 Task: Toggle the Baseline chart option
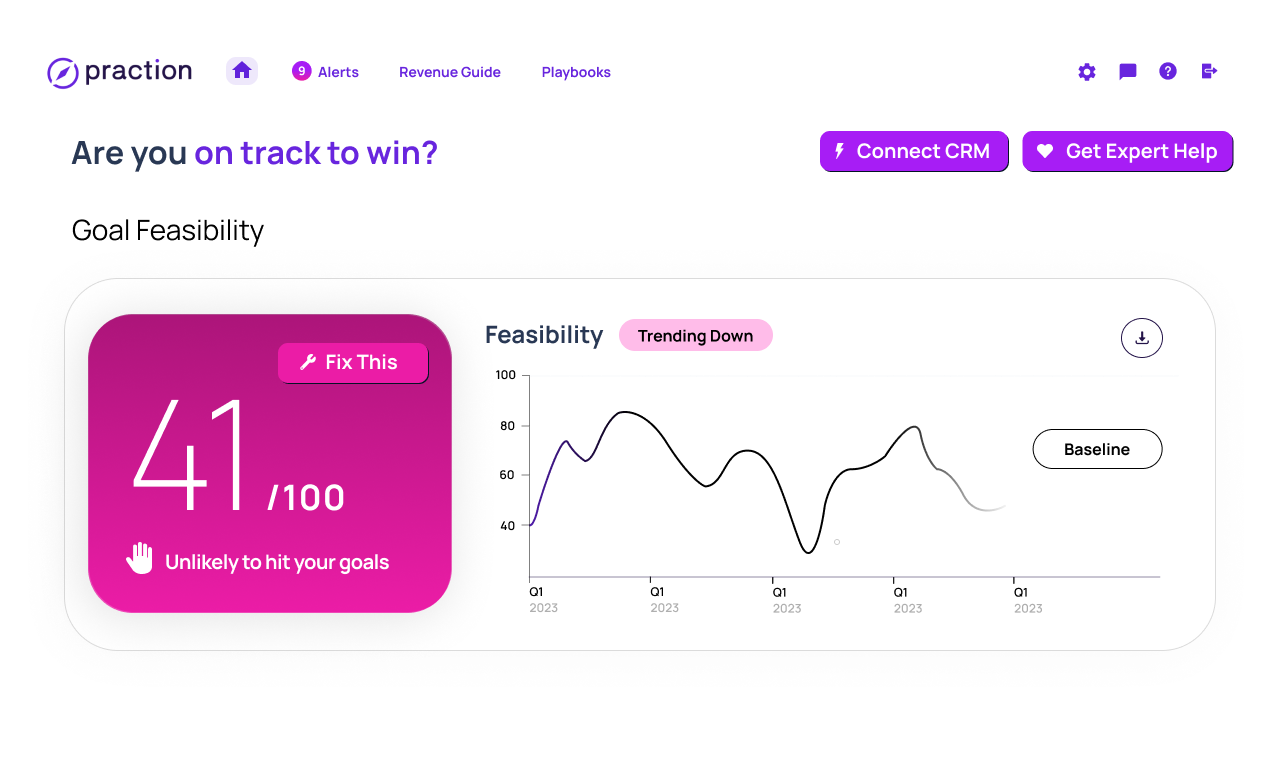coord(1097,449)
